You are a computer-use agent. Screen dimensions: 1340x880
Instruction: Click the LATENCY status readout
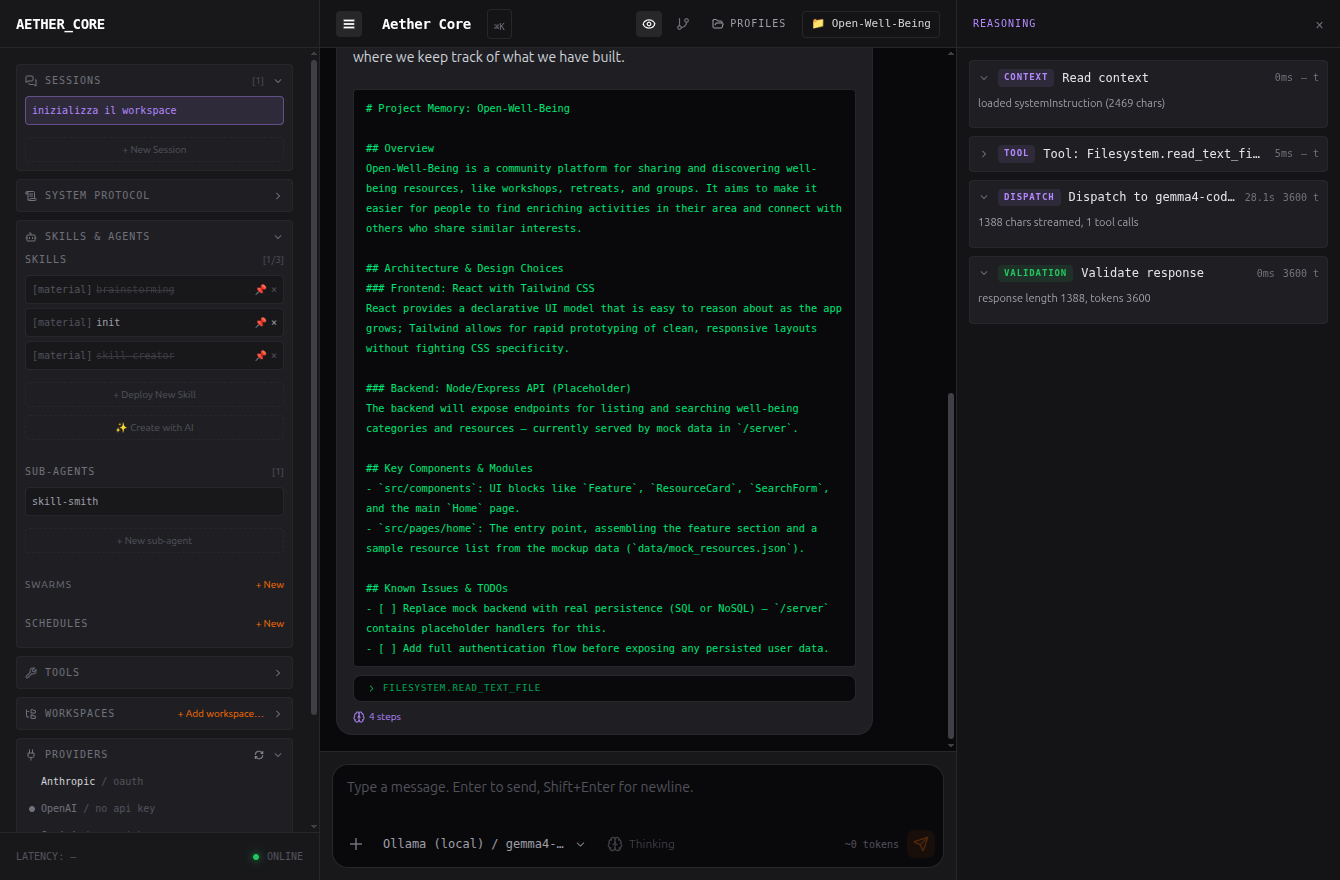point(46,856)
